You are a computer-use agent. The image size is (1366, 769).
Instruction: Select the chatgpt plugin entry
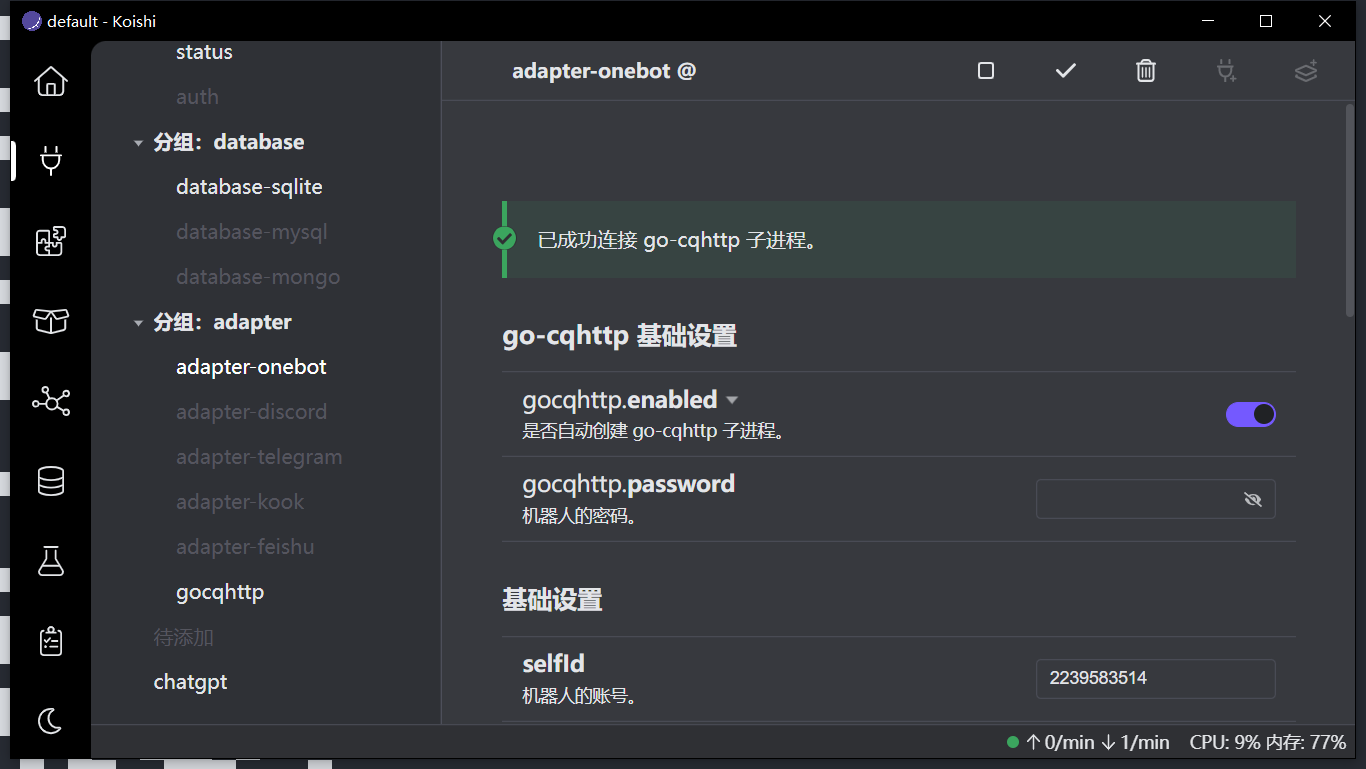point(190,681)
